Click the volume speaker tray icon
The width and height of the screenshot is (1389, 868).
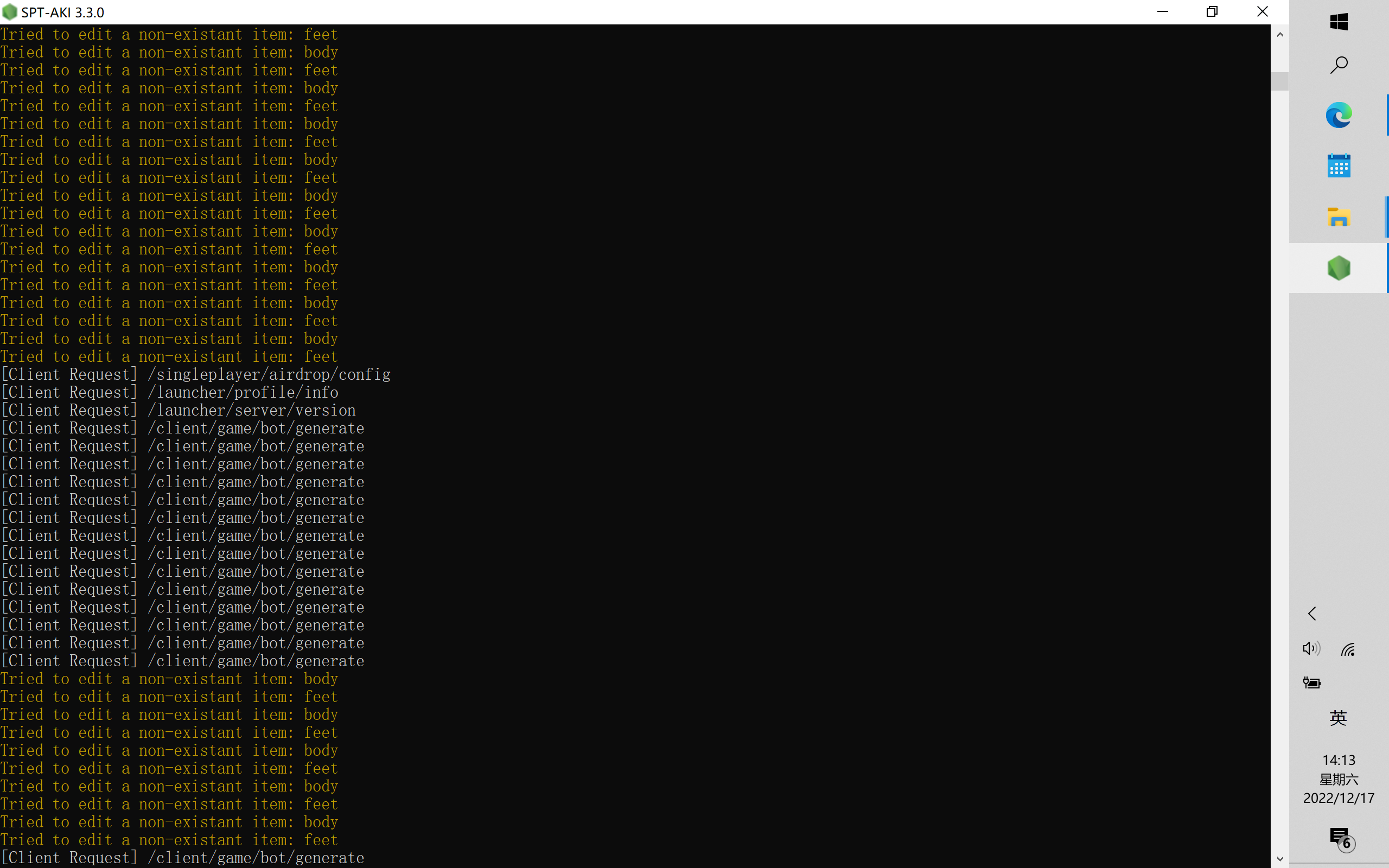pyautogui.click(x=1311, y=649)
